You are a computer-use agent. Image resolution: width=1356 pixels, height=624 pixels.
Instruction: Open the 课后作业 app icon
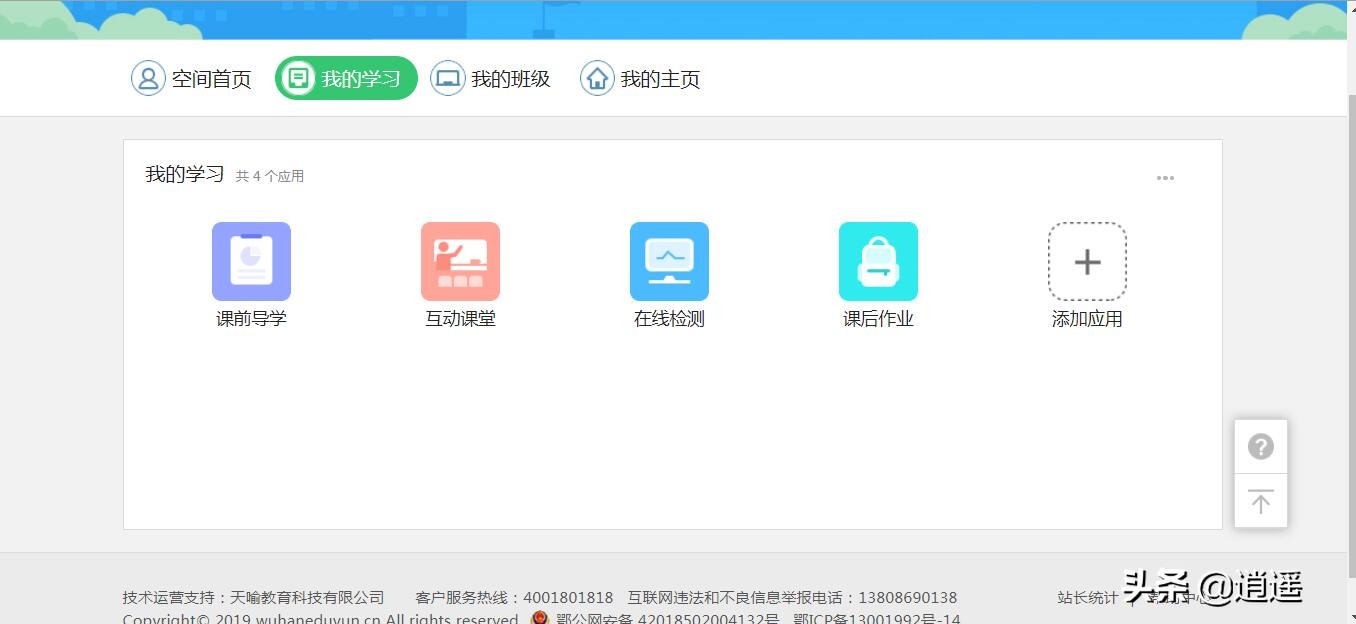coord(877,261)
